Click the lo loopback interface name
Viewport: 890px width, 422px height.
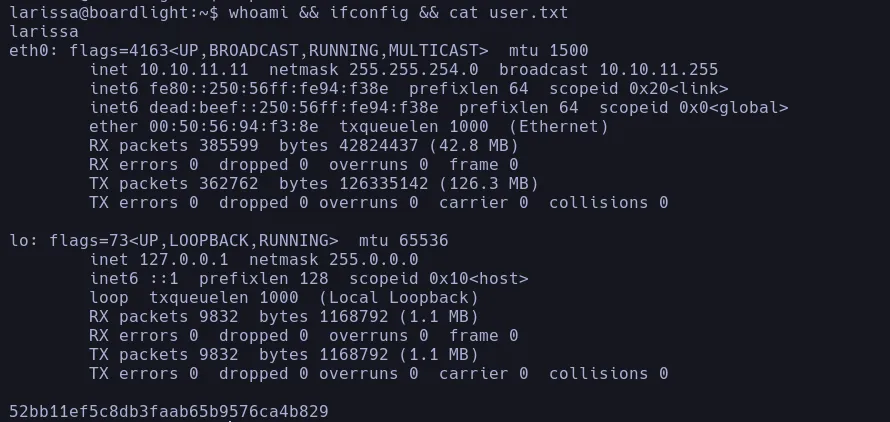pyautogui.click(x=19, y=241)
